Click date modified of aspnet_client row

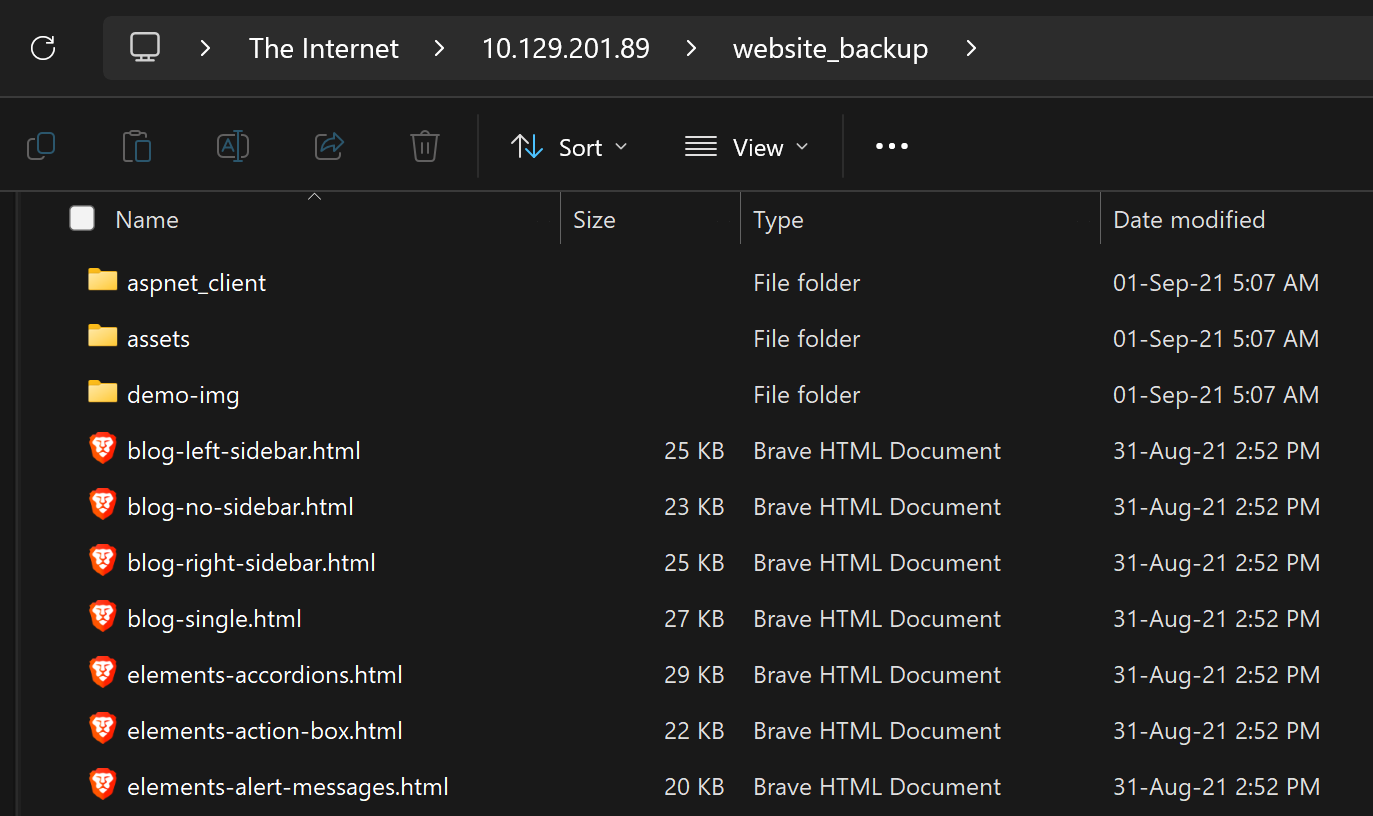[x=1216, y=283]
